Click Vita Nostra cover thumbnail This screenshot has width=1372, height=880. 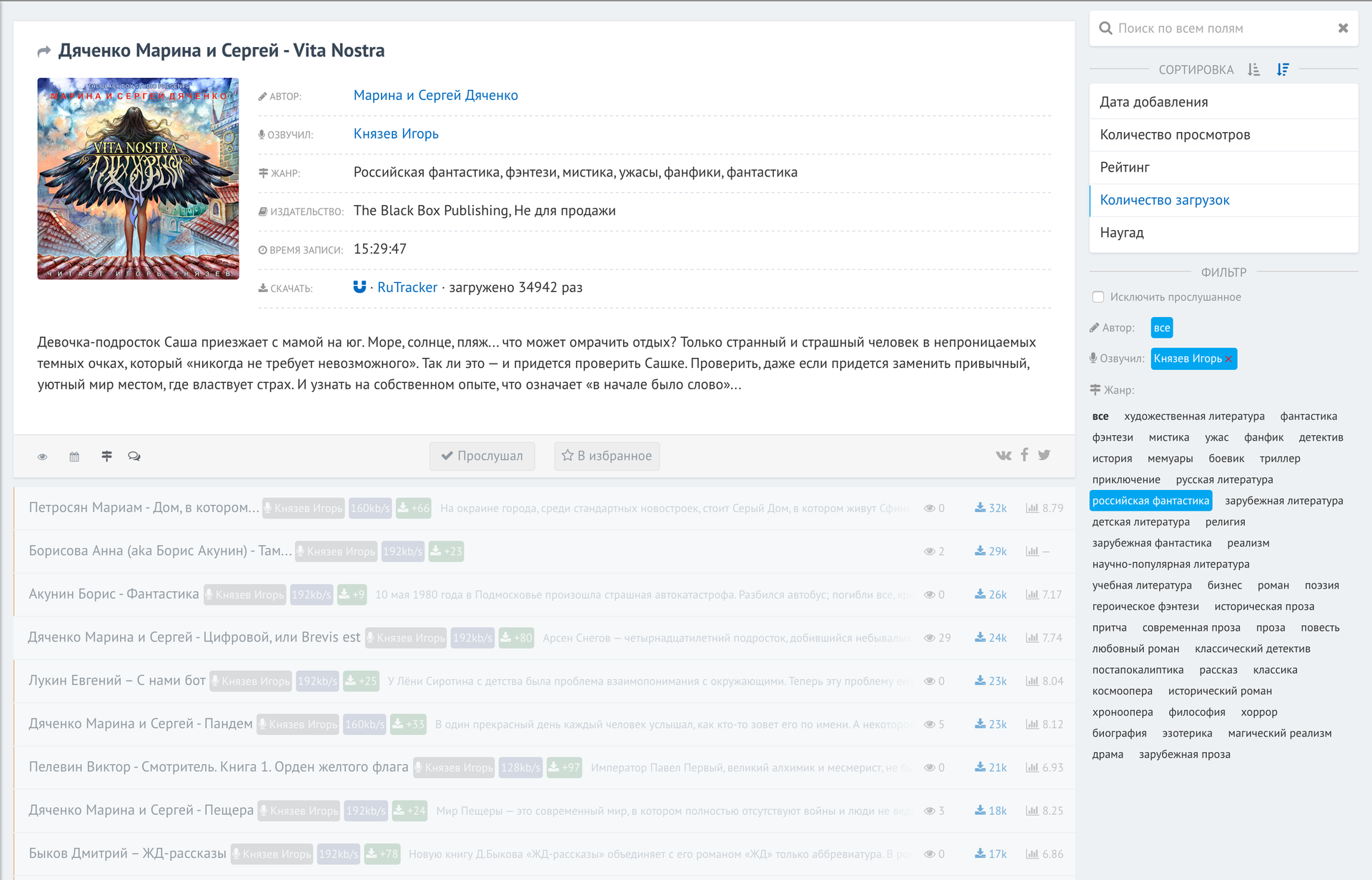[138, 179]
